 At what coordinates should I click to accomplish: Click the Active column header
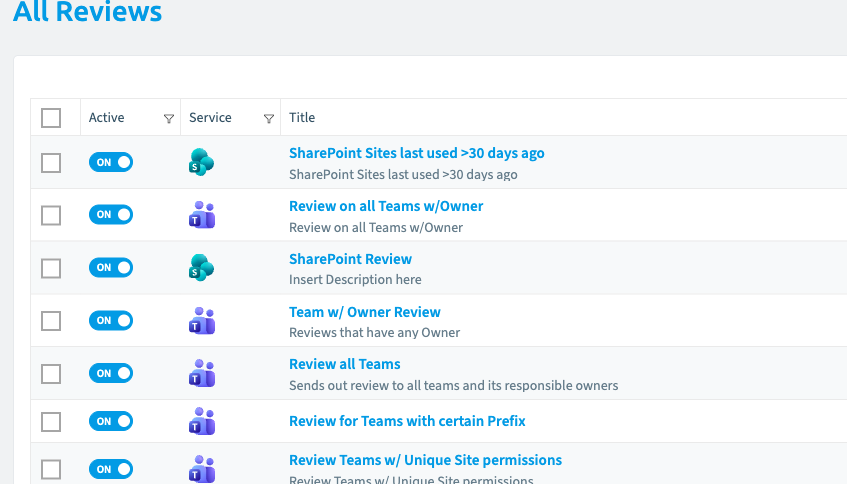106,117
